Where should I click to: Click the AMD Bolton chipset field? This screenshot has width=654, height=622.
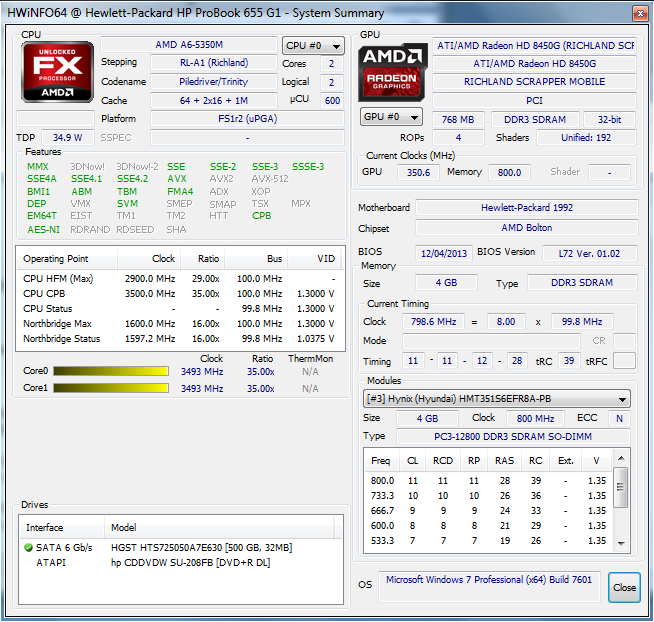(527, 228)
